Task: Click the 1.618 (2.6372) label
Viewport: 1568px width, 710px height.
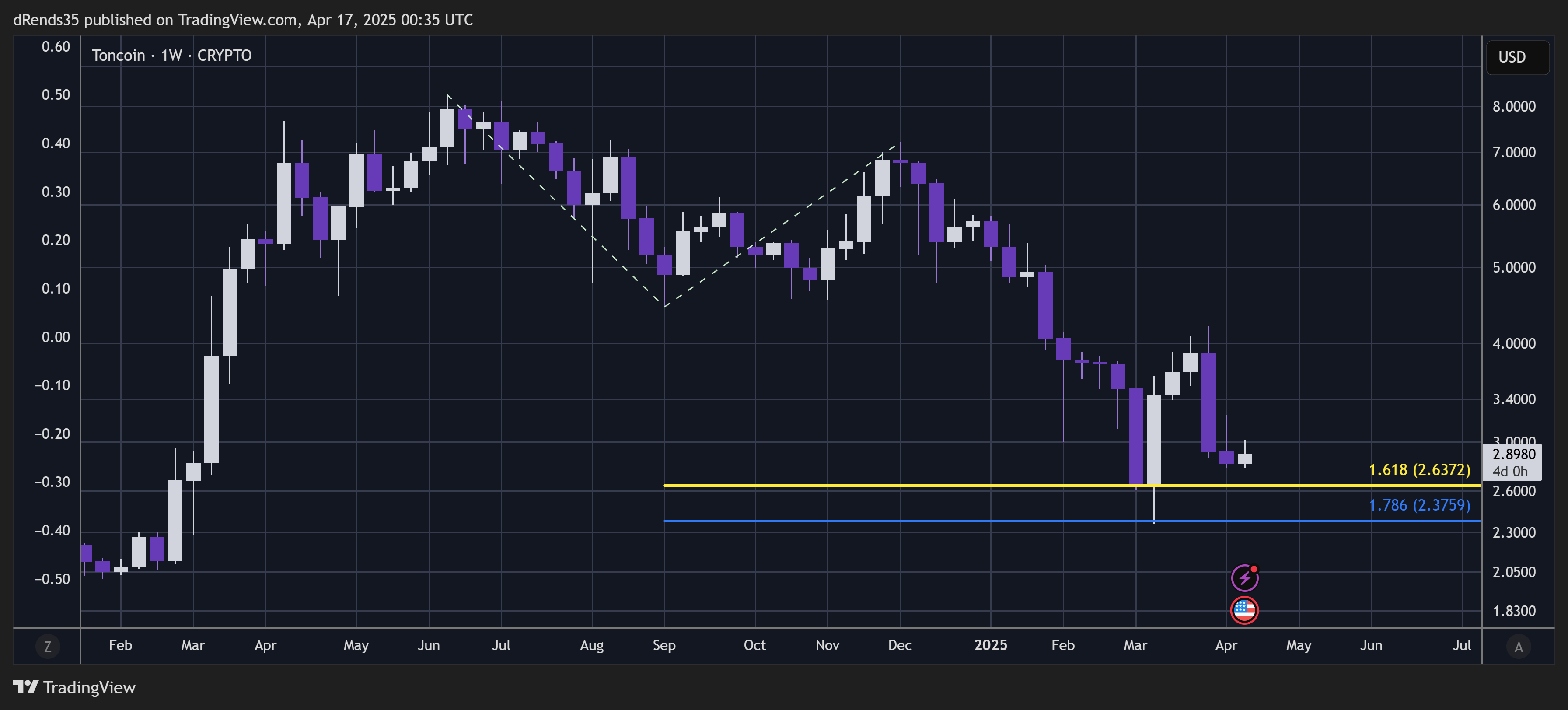Action: pos(1419,469)
